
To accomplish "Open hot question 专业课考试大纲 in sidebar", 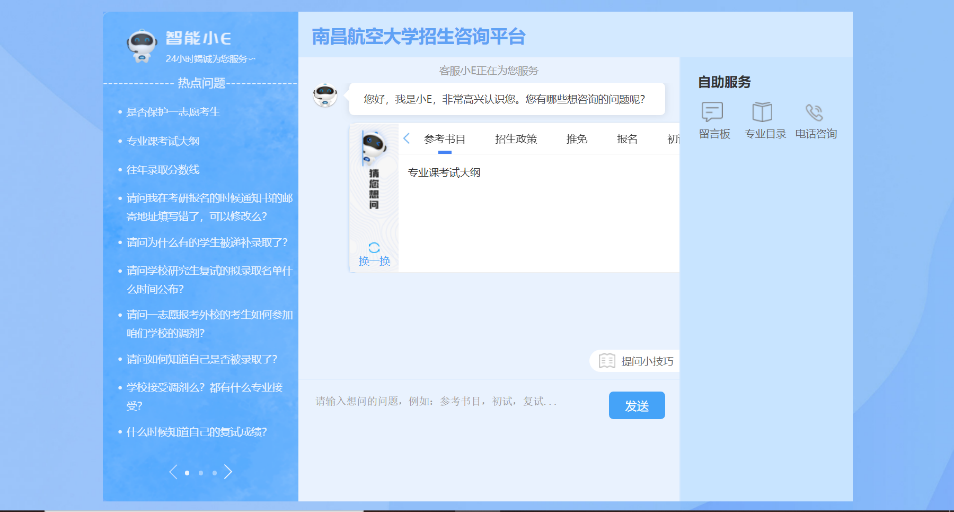I will [x=163, y=141].
